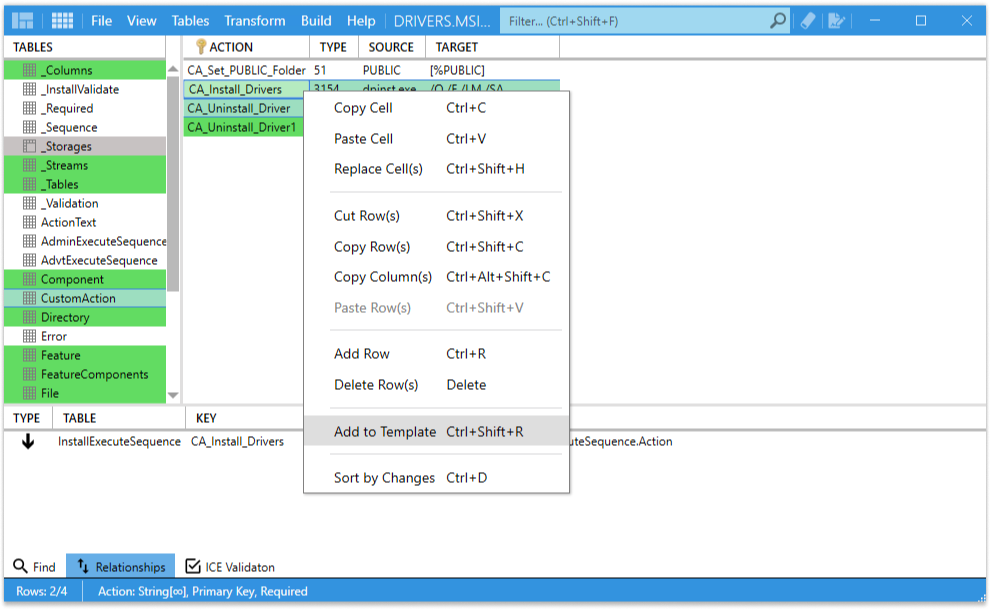Switch to the Find tab
The height and width of the screenshot is (610, 990).
[x=35, y=566]
